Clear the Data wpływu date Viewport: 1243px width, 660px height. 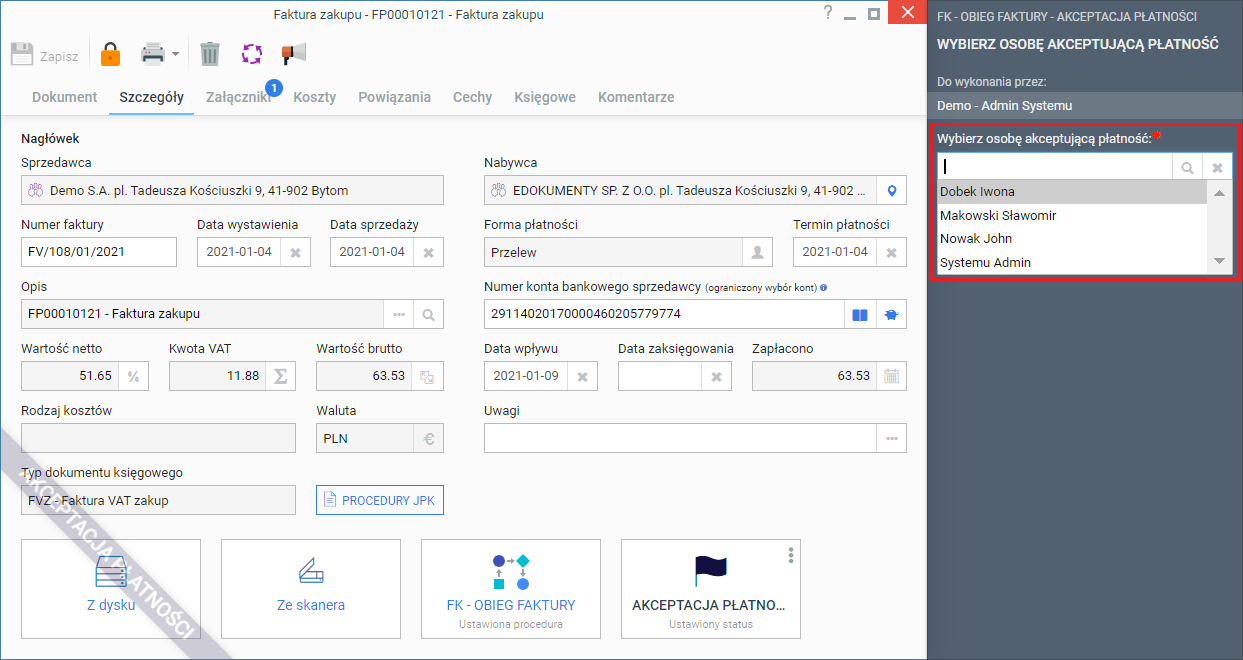(x=582, y=376)
